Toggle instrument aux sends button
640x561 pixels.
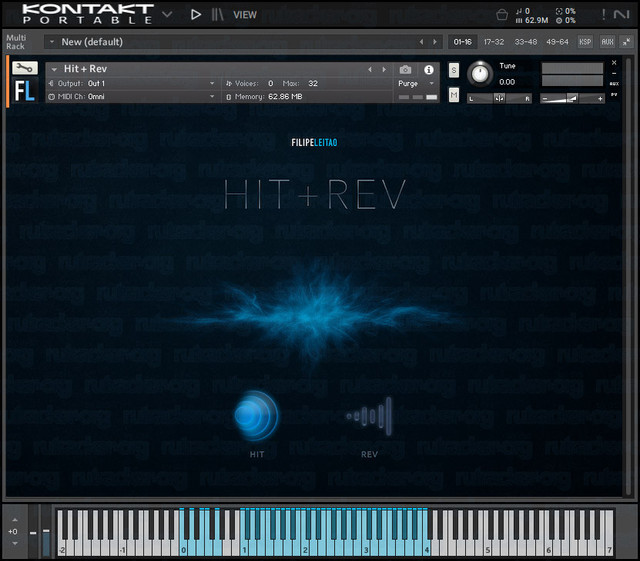[x=614, y=84]
